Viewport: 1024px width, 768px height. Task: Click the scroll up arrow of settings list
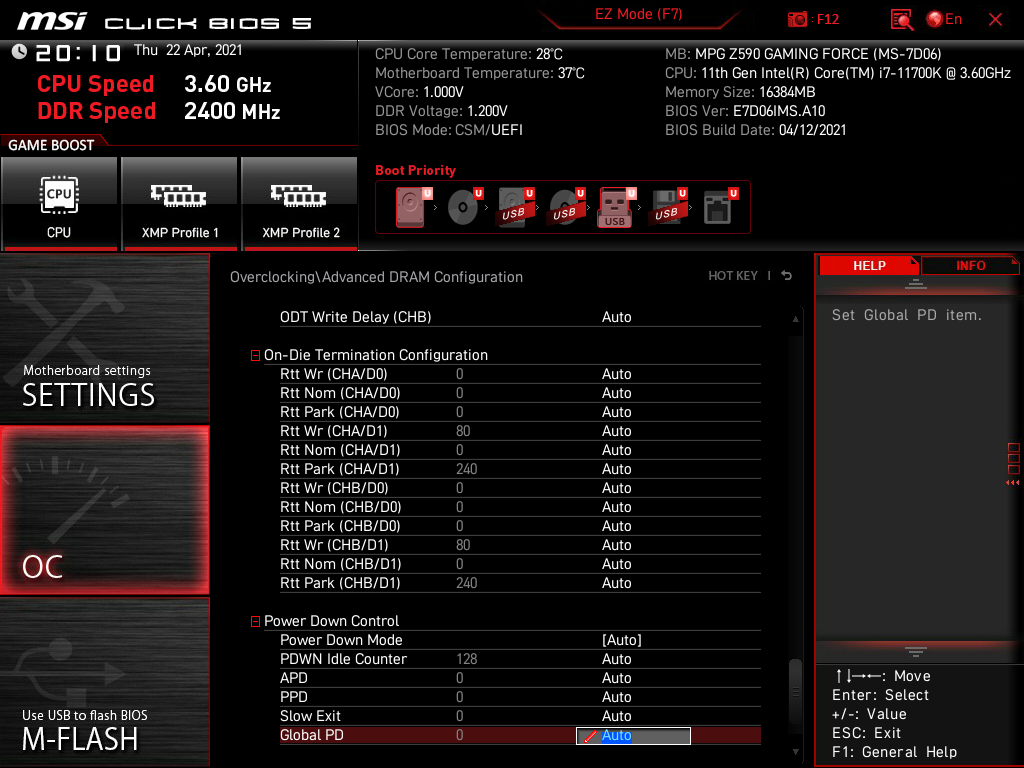pyautogui.click(x=795, y=319)
